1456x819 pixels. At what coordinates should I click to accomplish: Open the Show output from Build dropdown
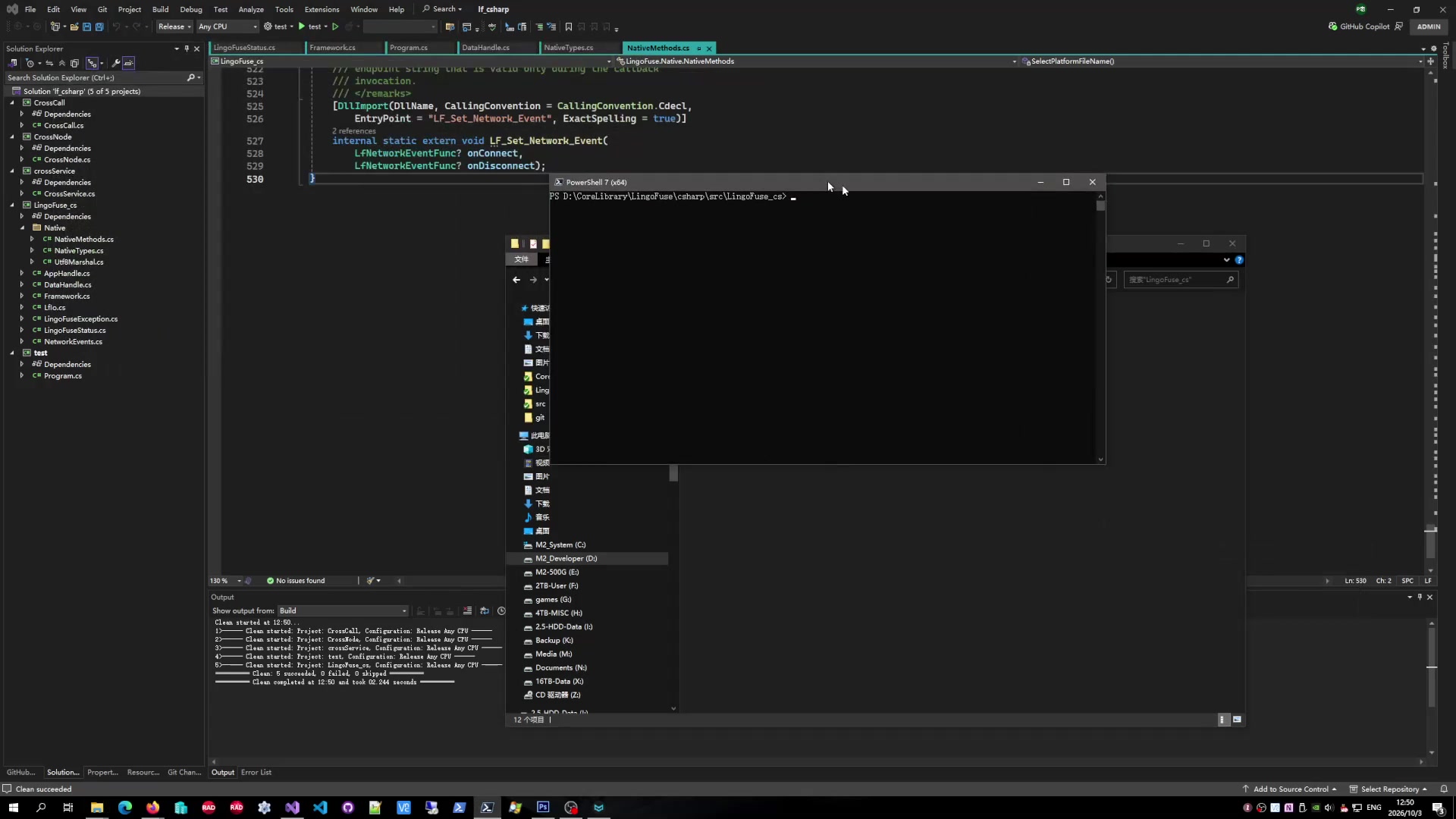[343, 611]
